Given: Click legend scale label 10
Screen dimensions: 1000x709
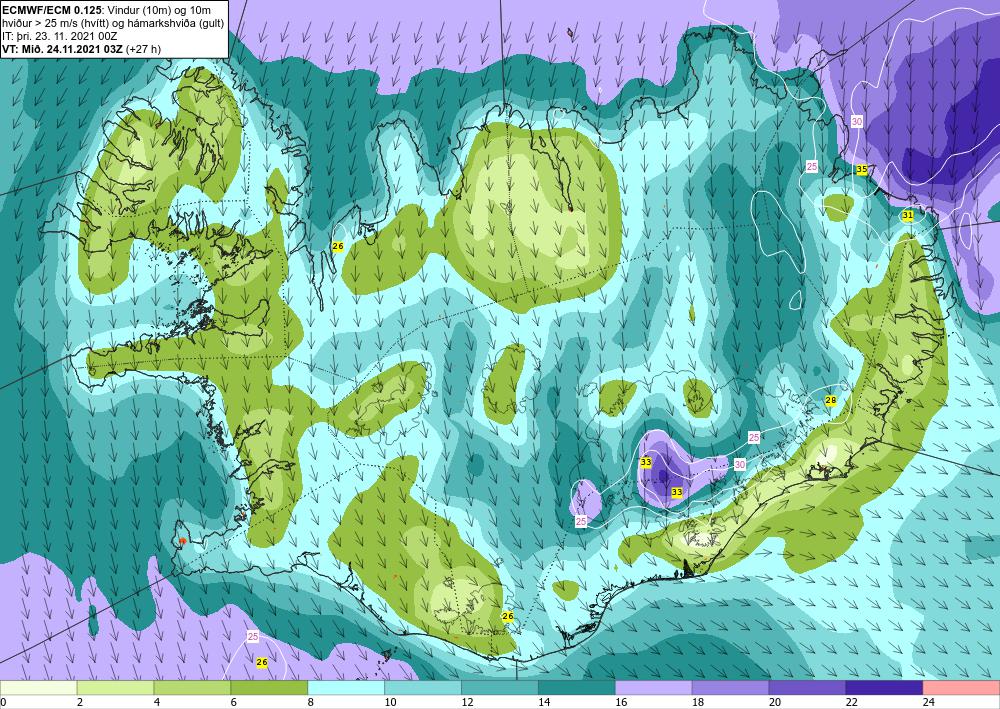Looking at the screenshot, I should click(390, 702).
